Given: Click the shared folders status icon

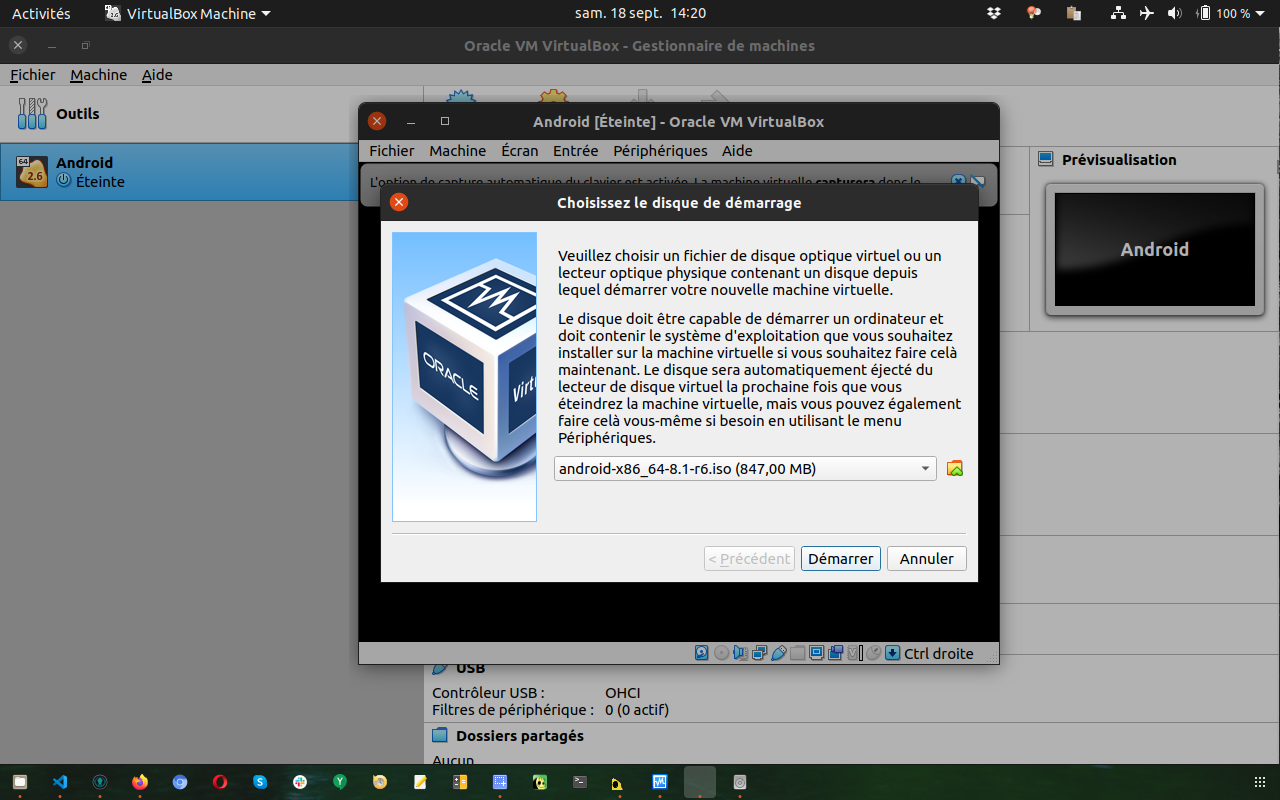Looking at the screenshot, I should pos(797,653).
